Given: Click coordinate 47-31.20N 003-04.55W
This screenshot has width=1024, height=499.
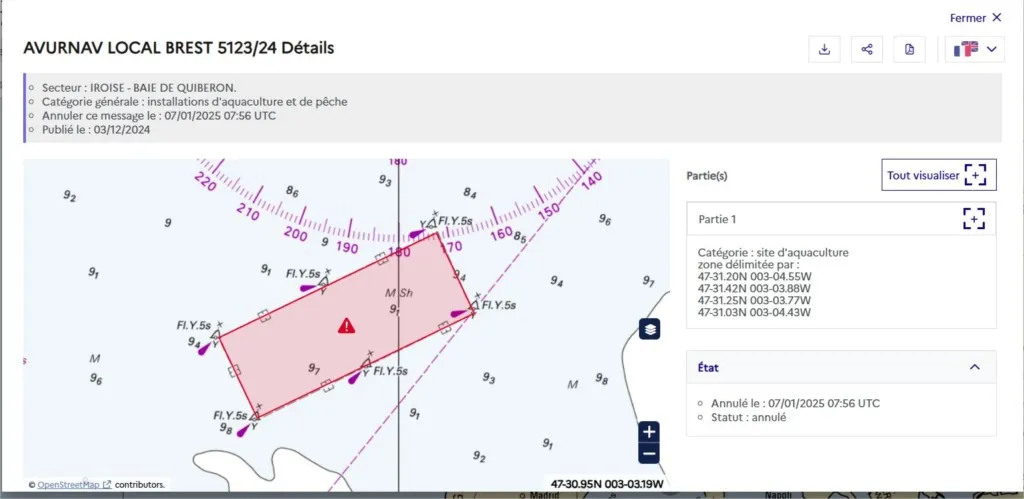Looking at the screenshot, I should tap(754, 276).
